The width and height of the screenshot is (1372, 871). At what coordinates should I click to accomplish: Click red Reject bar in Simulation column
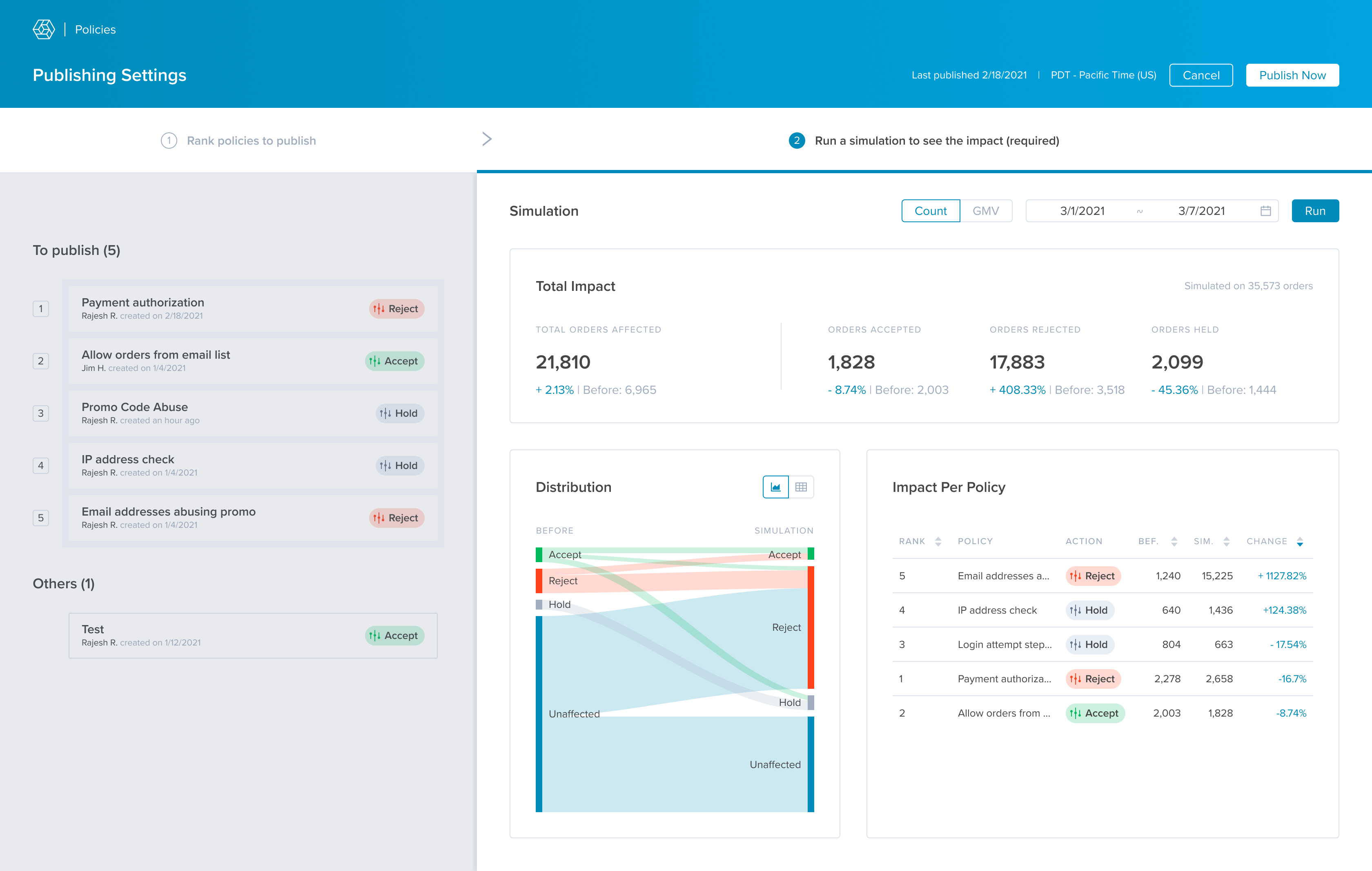810,627
